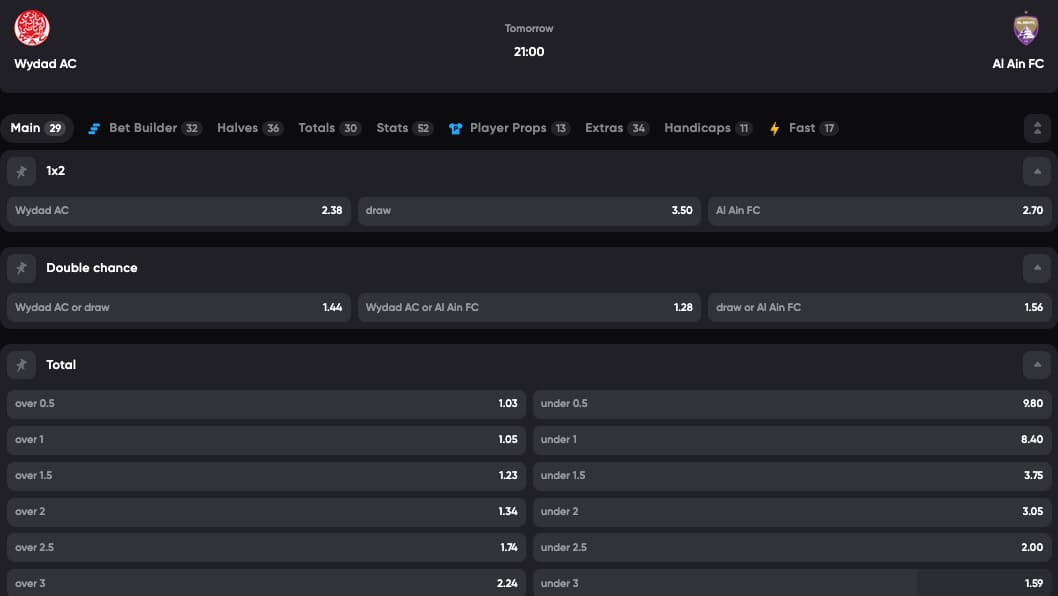Click the 1x2 market title
Viewport: 1058px width, 596px height.
[x=55, y=171]
